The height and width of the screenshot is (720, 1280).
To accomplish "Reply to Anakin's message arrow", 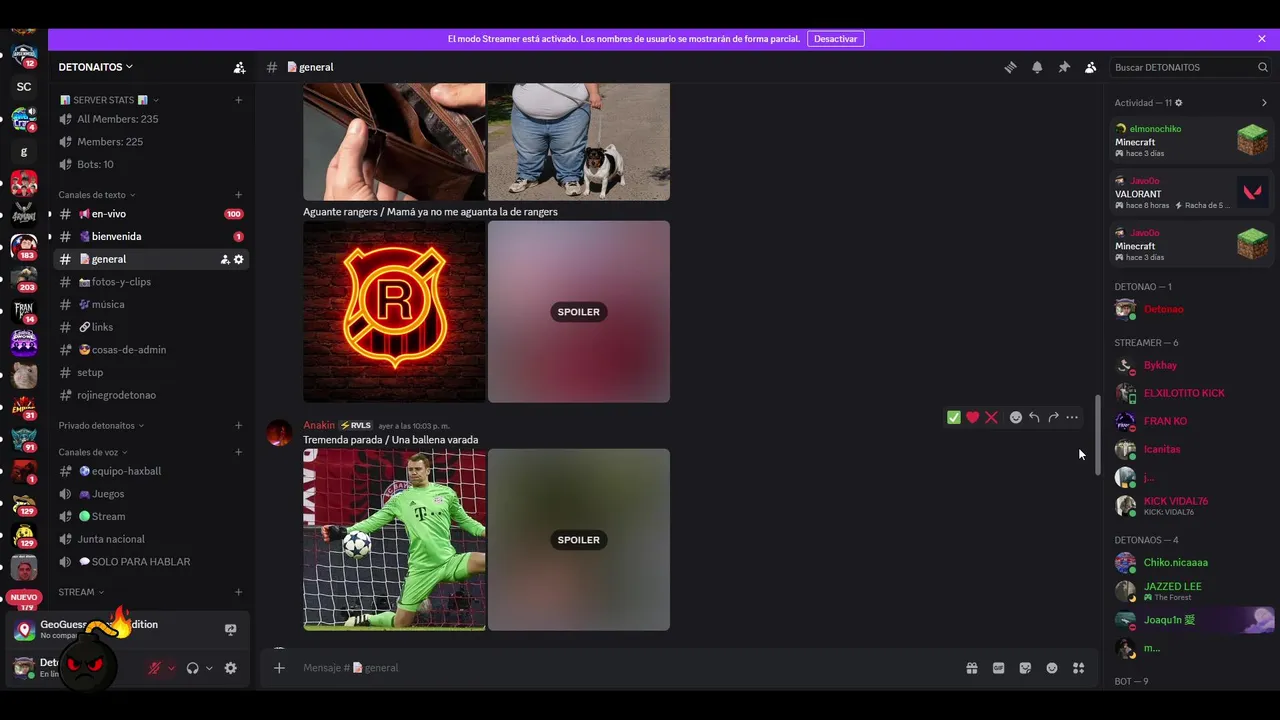I will tap(1035, 417).
